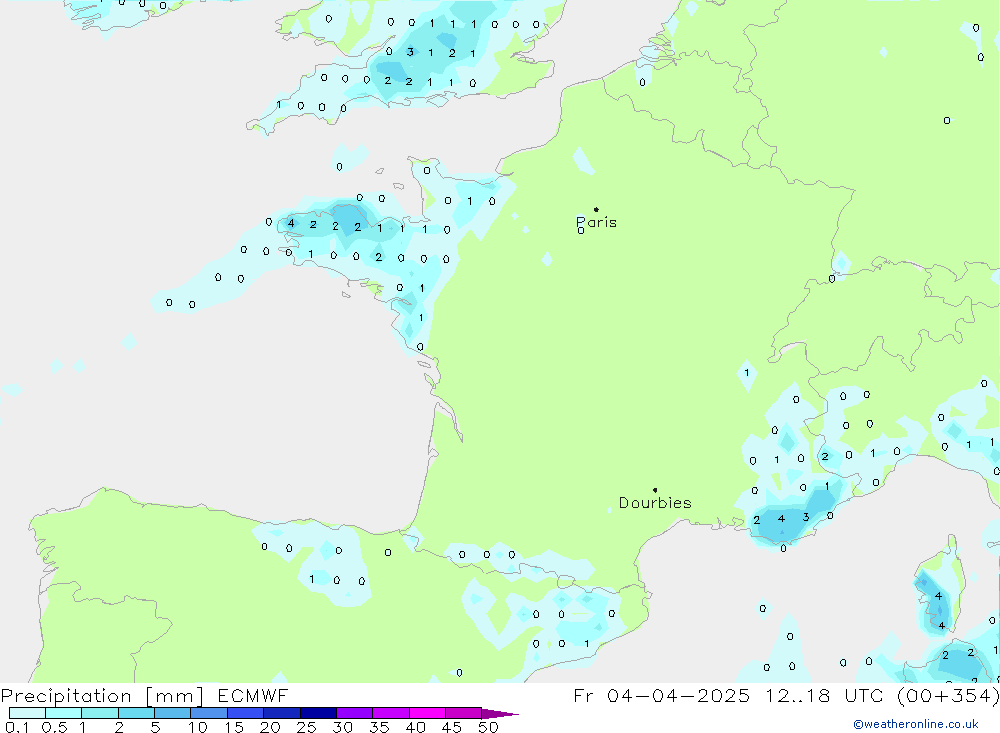Viewport: 1000px width, 733px height.
Task: Click the value 1 east of Lyon area
Action: 747,373
